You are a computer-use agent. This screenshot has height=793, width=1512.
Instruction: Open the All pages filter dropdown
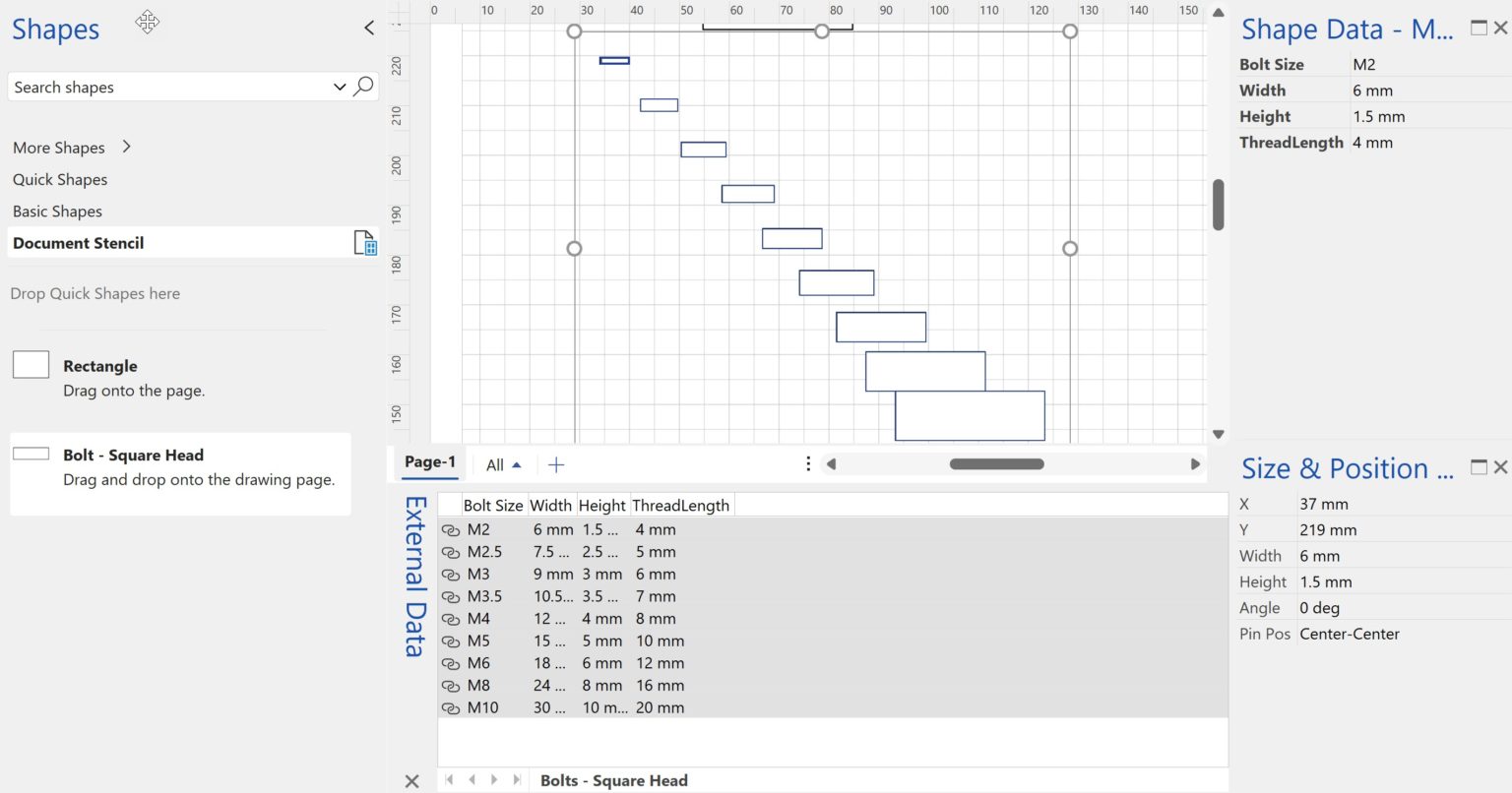[503, 463]
